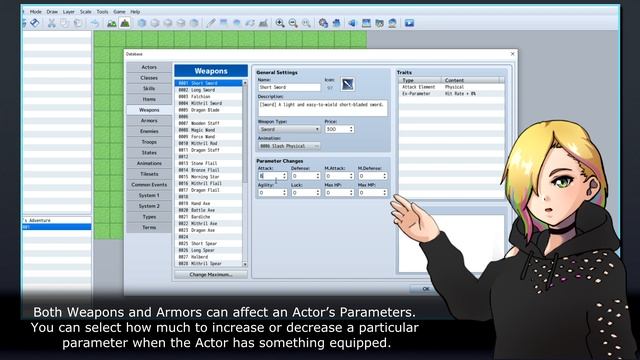Click the Defense parameter spin box
640x360 pixels.
pyautogui.click(x=306, y=176)
